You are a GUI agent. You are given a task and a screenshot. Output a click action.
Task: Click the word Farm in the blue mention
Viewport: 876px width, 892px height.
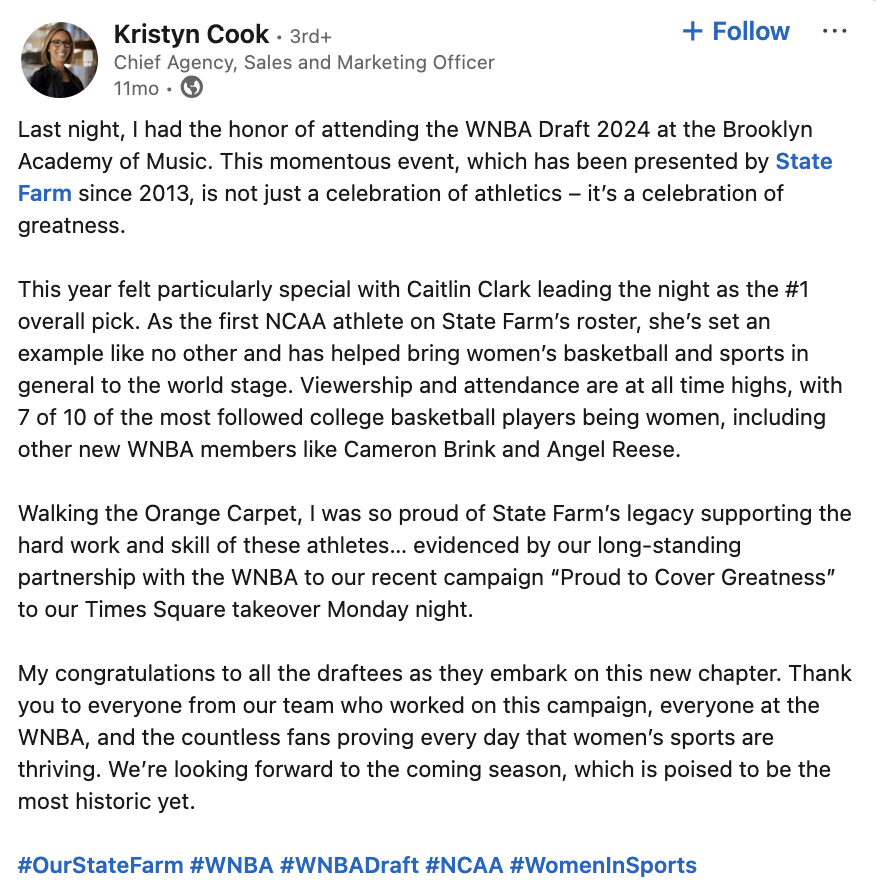pos(45,193)
